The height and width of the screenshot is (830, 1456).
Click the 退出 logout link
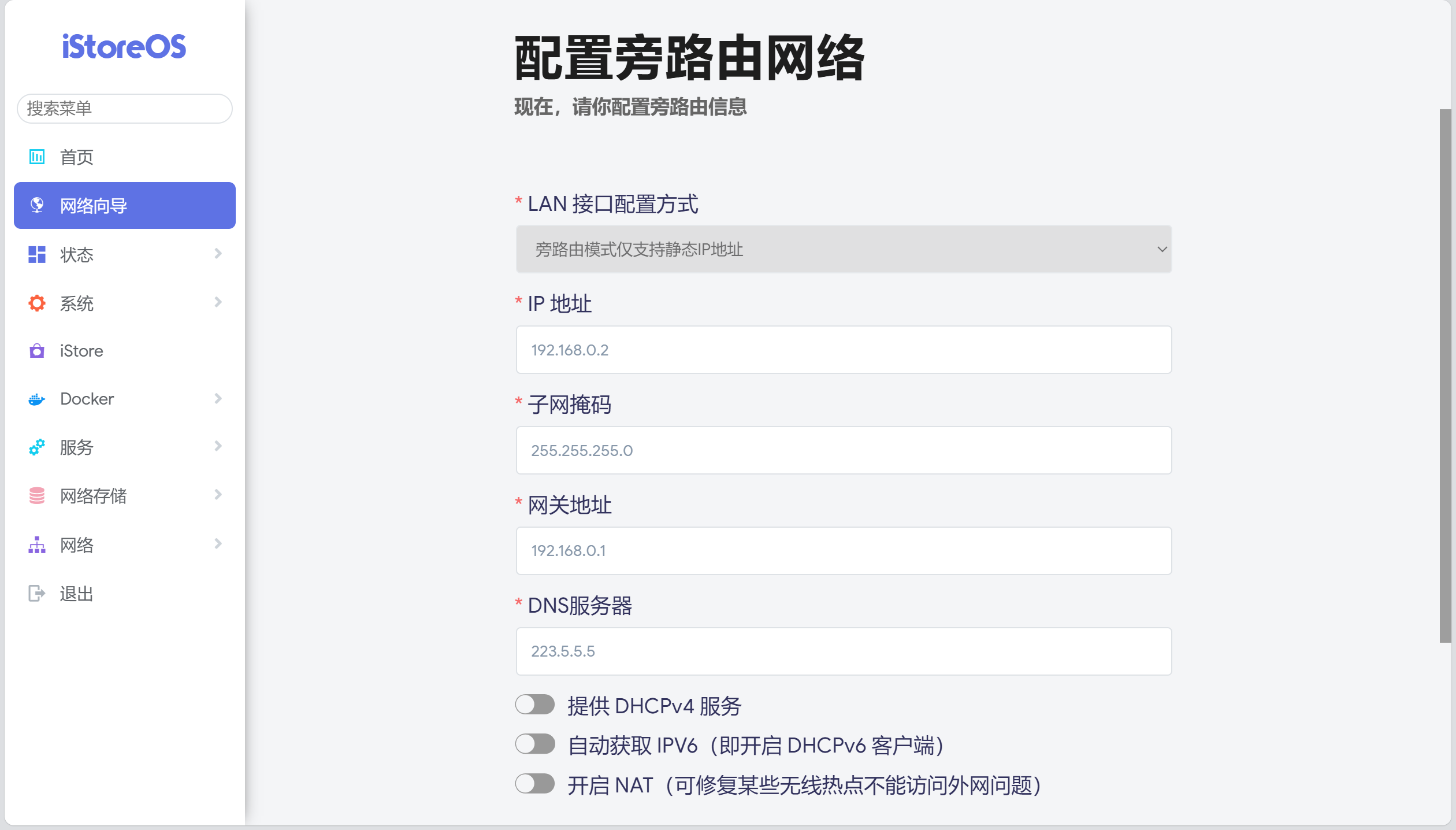point(77,594)
